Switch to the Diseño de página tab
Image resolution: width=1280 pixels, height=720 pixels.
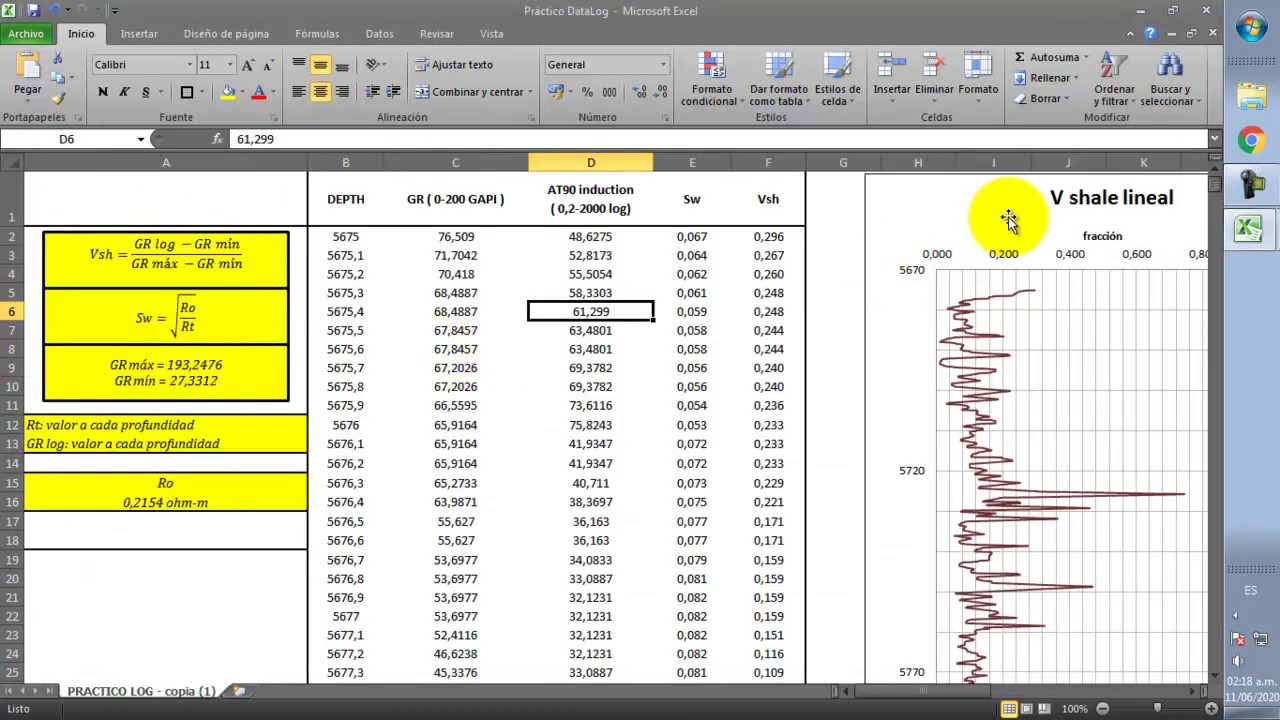tap(226, 34)
